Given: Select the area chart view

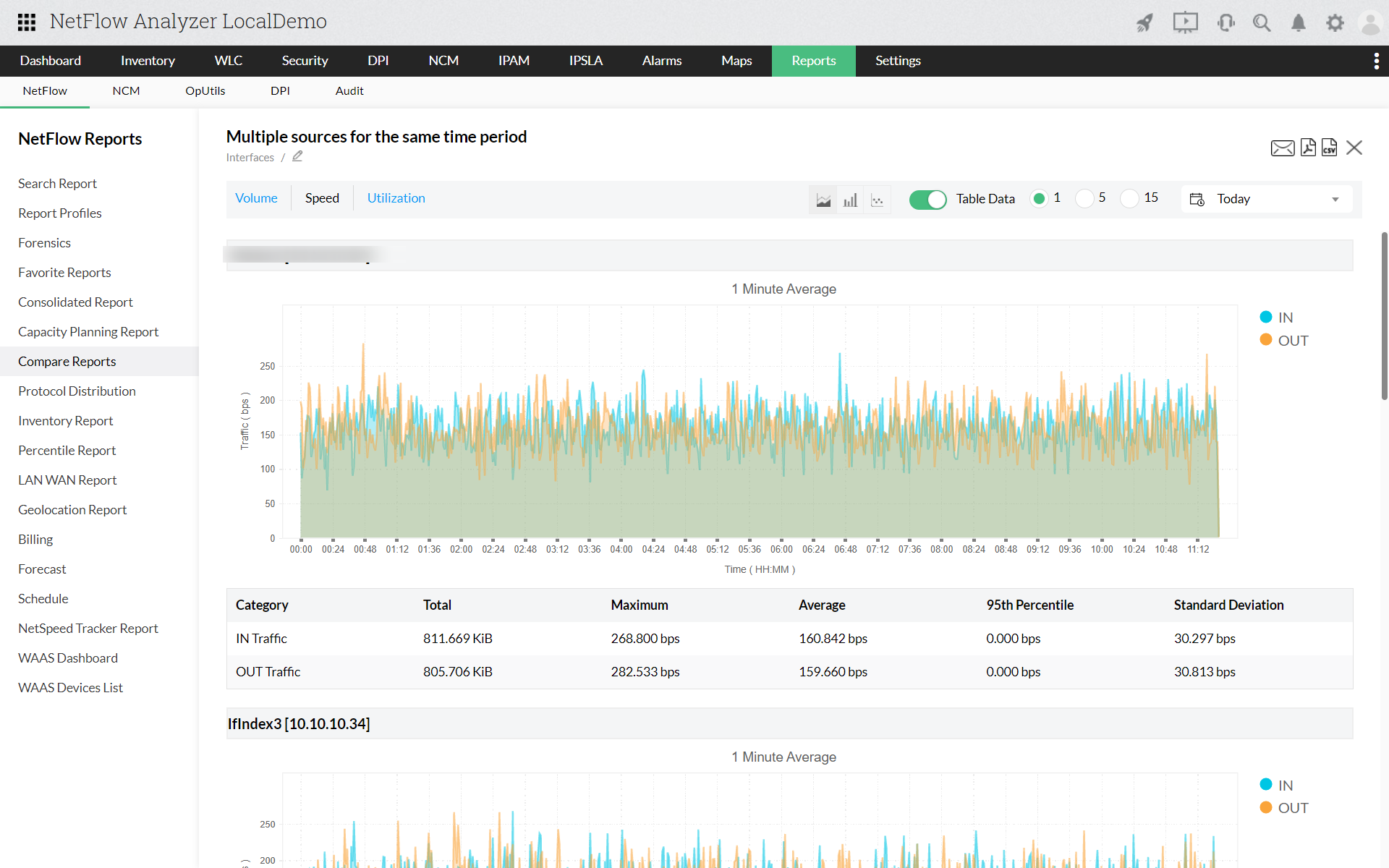Looking at the screenshot, I should tap(823, 199).
